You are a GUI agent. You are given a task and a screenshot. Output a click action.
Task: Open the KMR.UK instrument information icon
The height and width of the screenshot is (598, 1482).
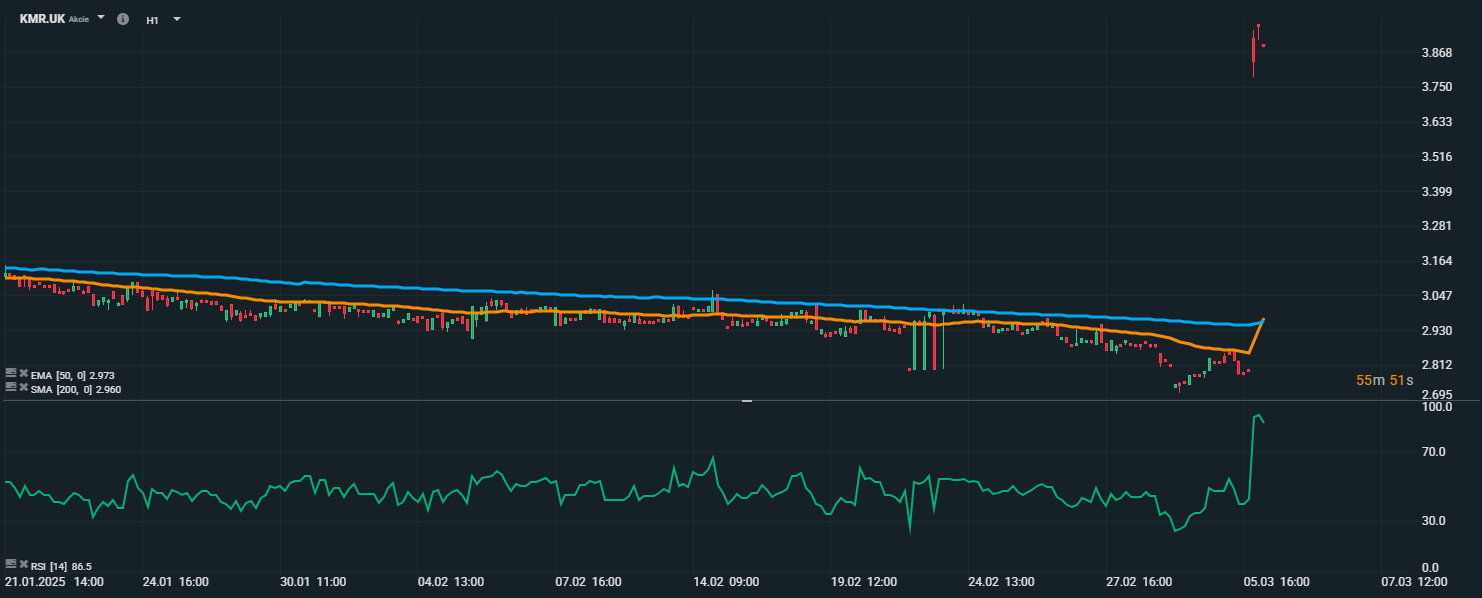[x=123, y=19]
